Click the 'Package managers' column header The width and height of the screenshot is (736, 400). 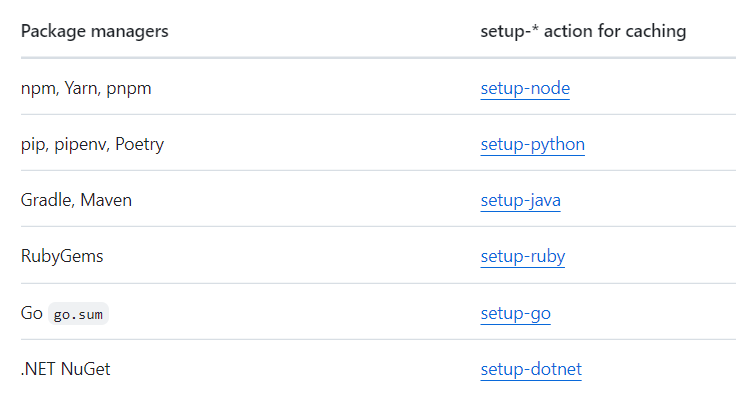pyautogui.click(x=94, y=31)
